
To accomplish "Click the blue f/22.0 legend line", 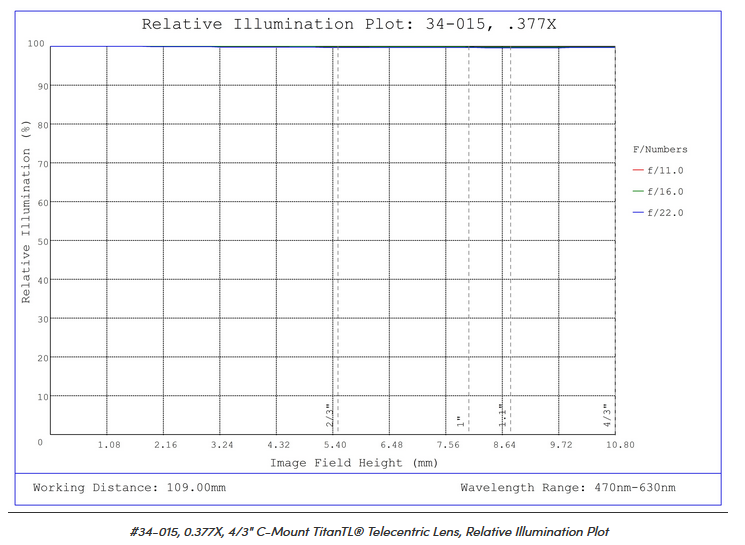I will [x=638, y=213].
